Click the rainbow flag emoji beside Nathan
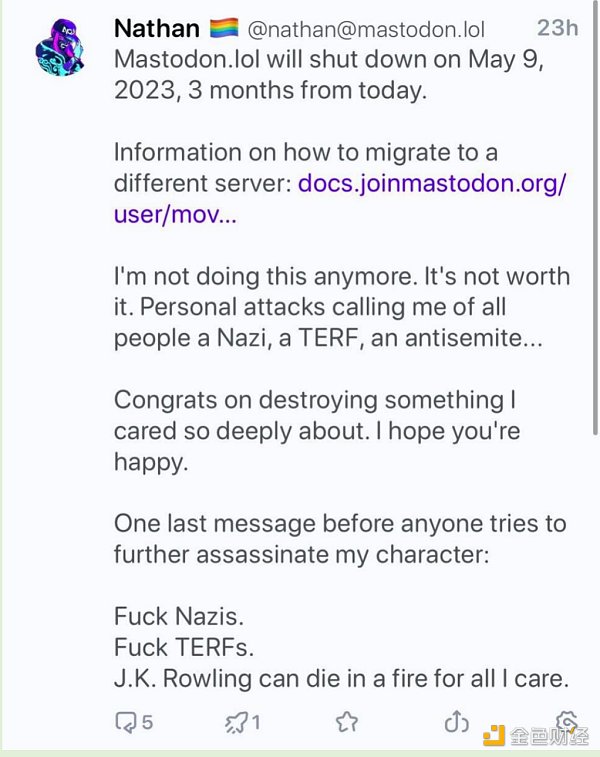 click(223, 29)
